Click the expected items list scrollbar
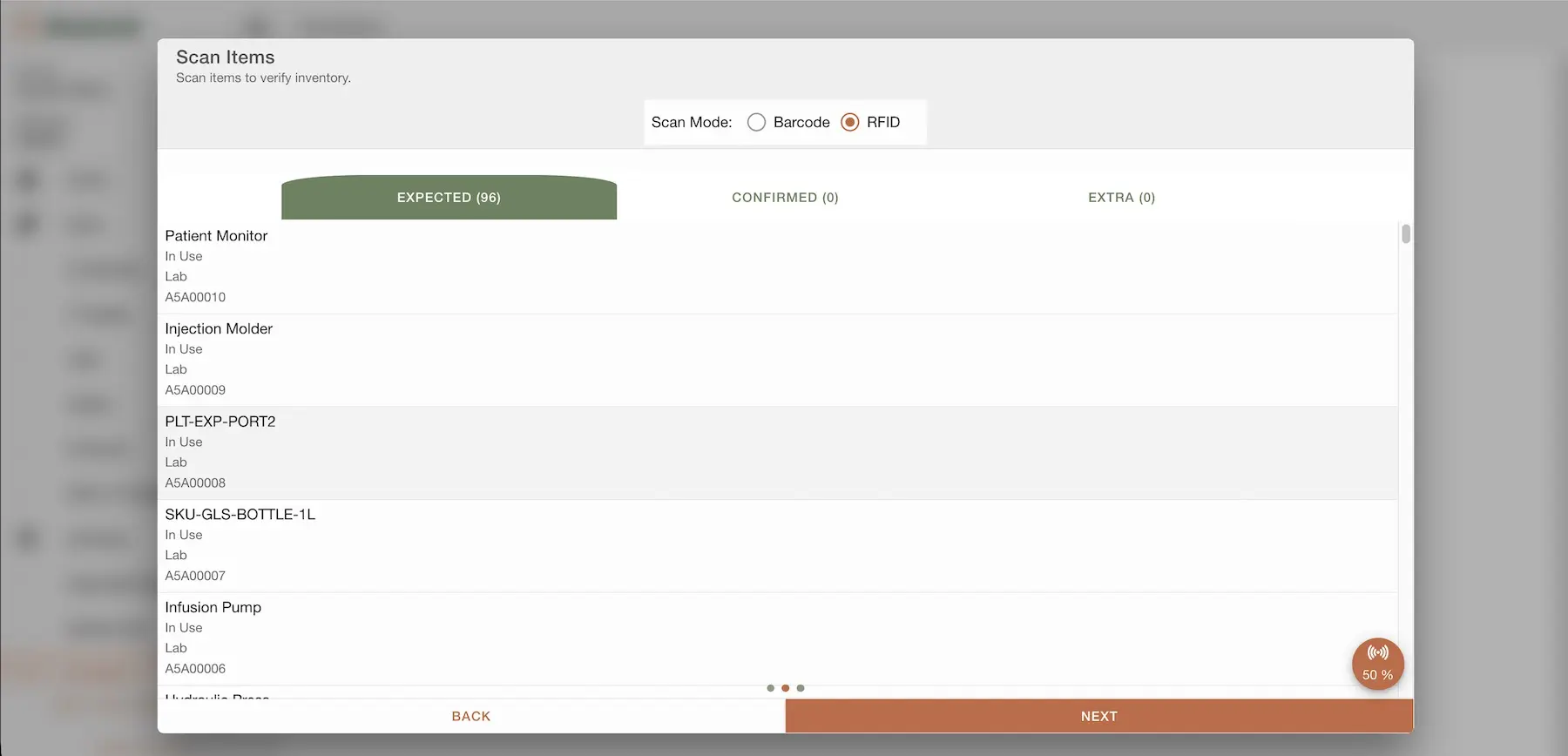The width and height of the screenshot is (1568, 756). [1405, 234]
